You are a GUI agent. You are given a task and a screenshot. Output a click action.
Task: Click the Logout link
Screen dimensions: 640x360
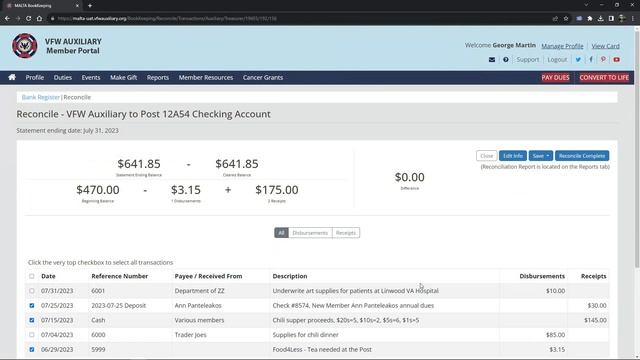(557, 60)
